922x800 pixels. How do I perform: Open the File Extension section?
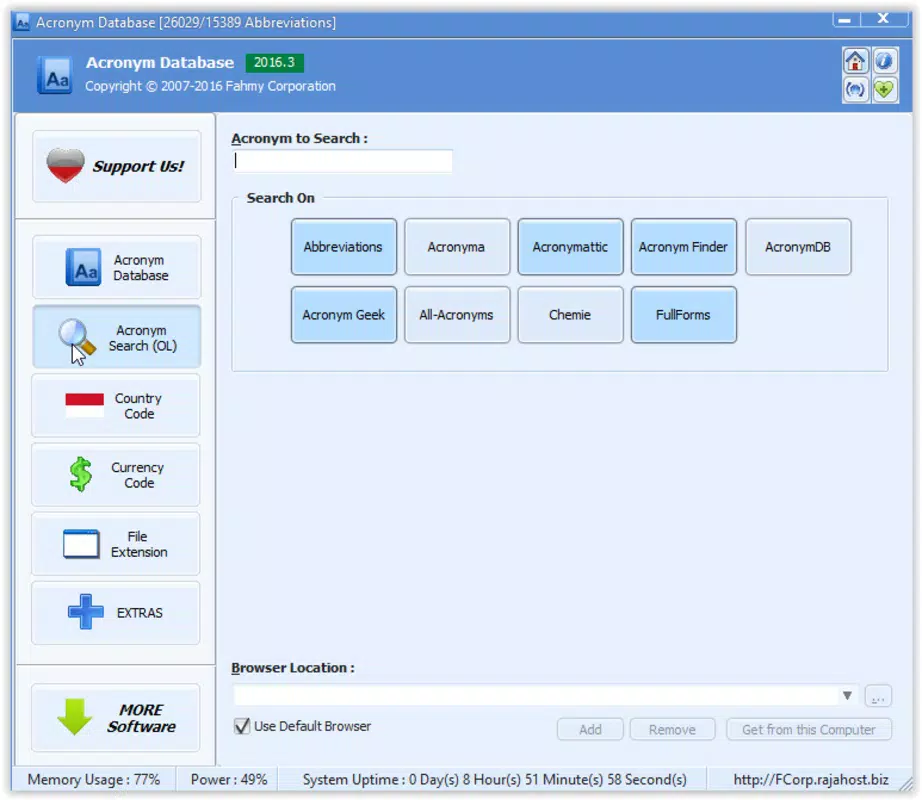pyautogui.click(x=116, y=544)
